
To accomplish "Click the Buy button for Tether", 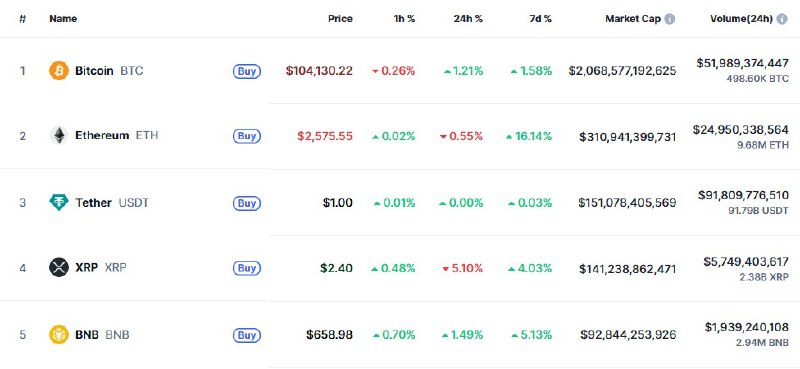I will pyautogui.click(x=247, y=203).
